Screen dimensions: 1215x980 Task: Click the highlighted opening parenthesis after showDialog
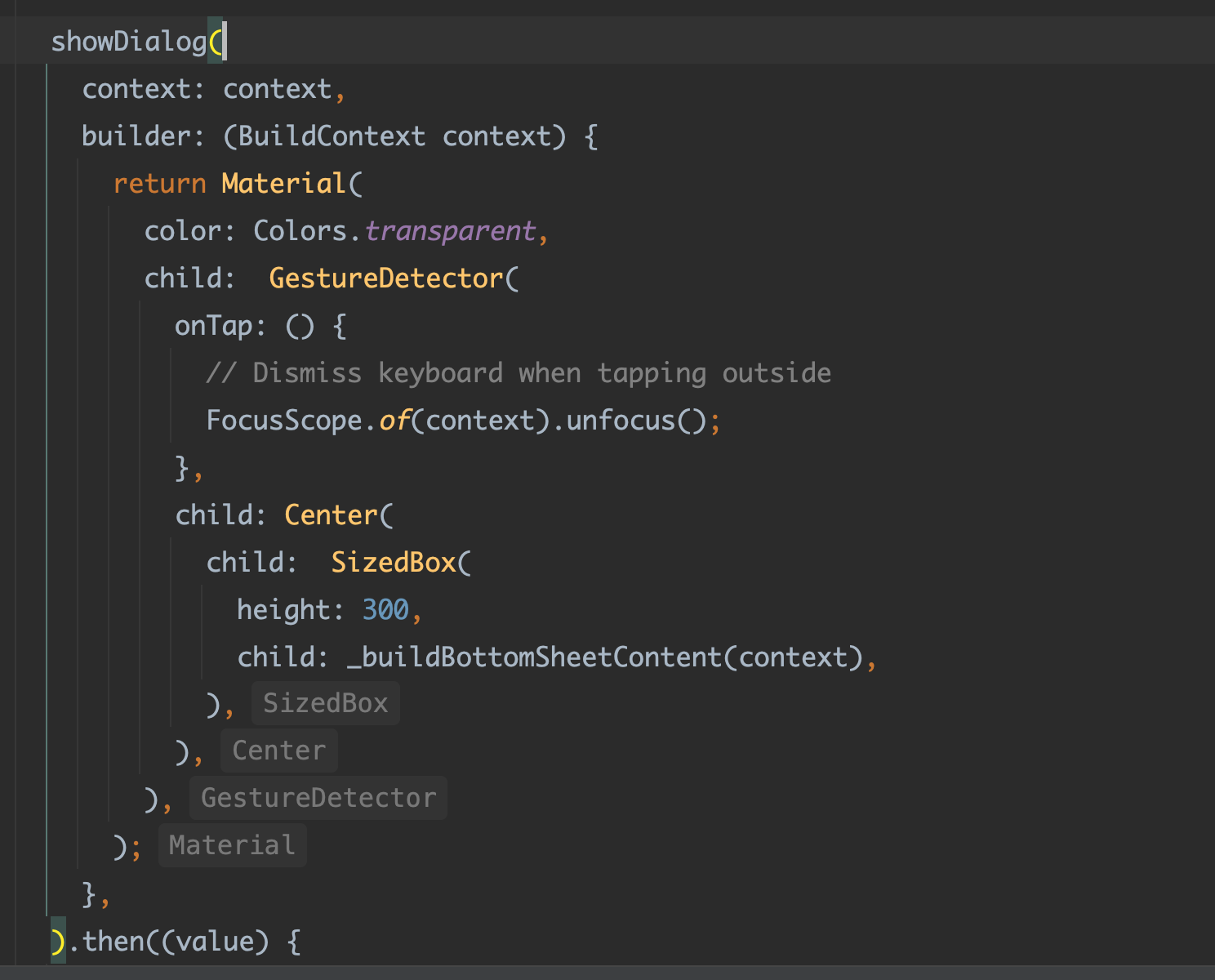216,42
